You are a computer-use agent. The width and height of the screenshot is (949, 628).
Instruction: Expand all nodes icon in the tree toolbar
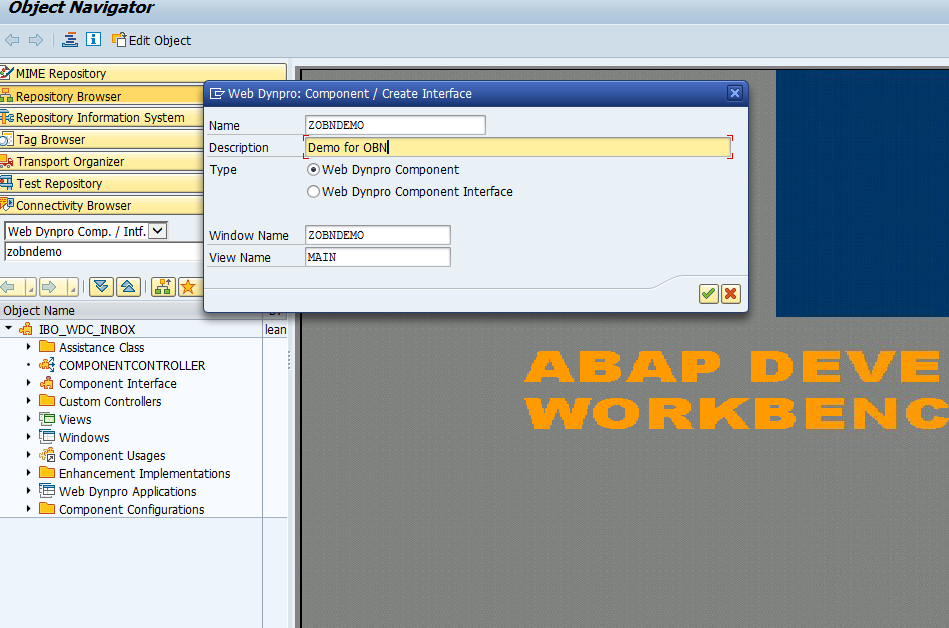tap(102, 287)
